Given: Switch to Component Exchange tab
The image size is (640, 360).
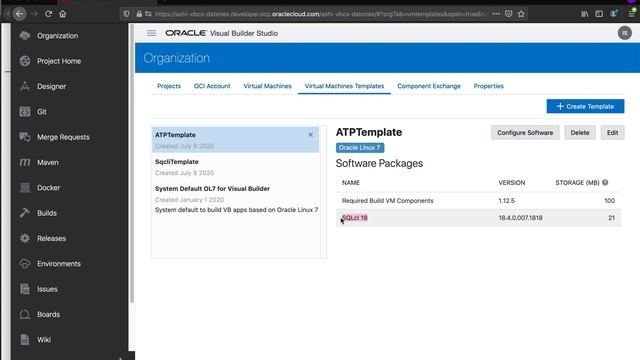Looking at the screenshot, I should point(429,86).
